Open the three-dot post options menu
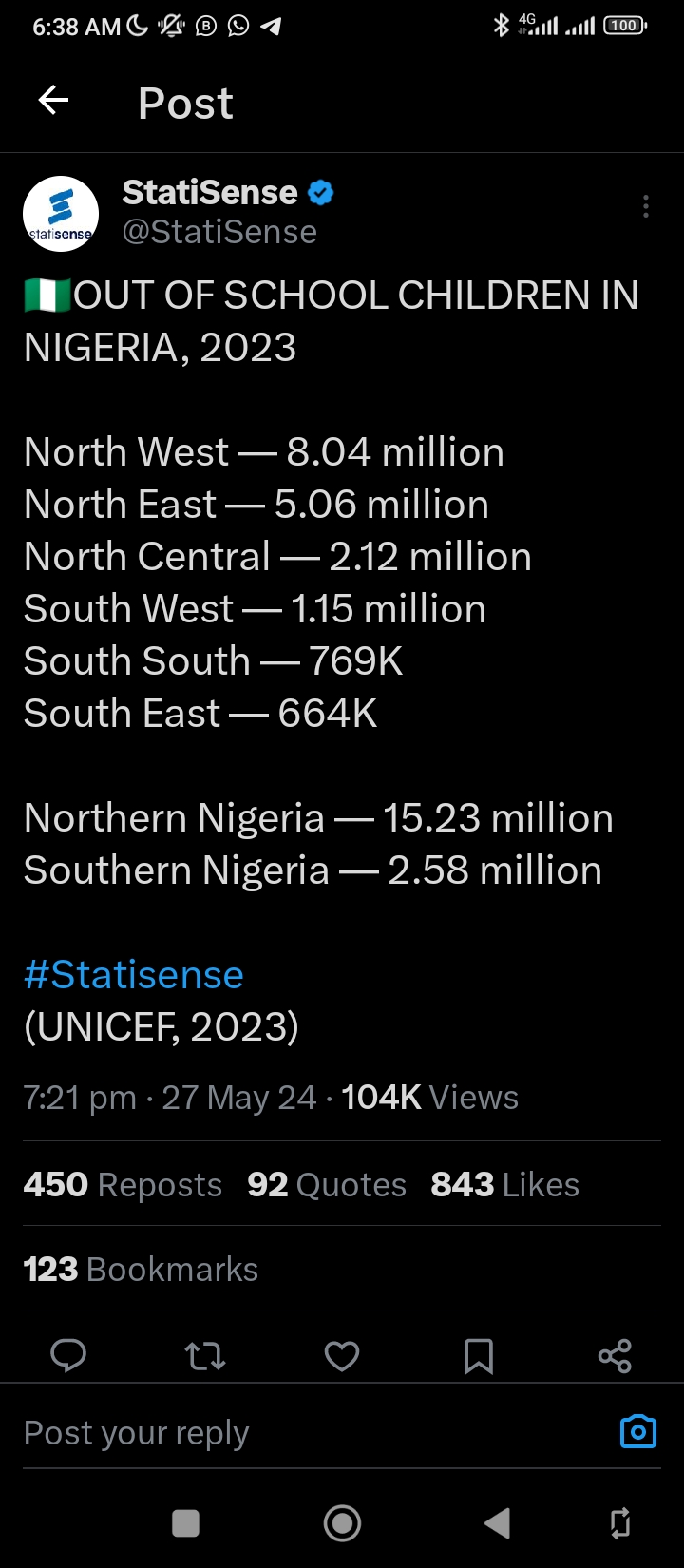The image size is (684, 1568). (x=646, y=206)
